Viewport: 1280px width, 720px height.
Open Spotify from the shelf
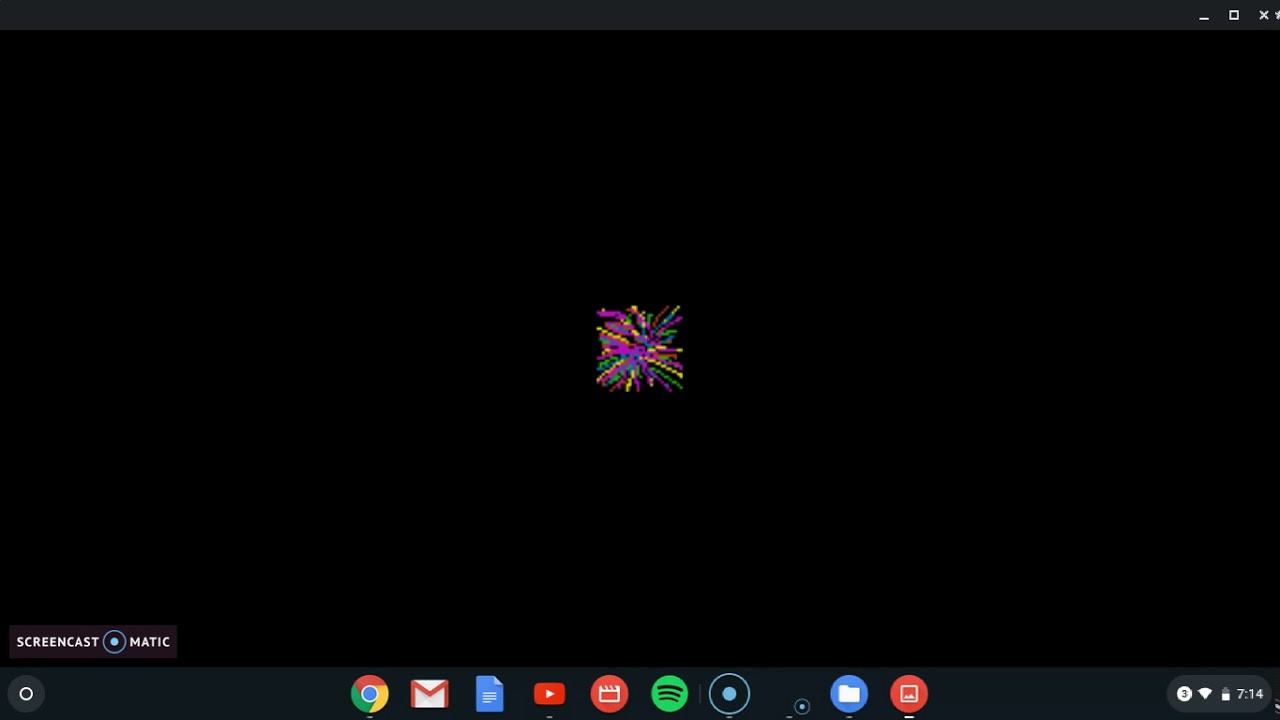point(669,694)
